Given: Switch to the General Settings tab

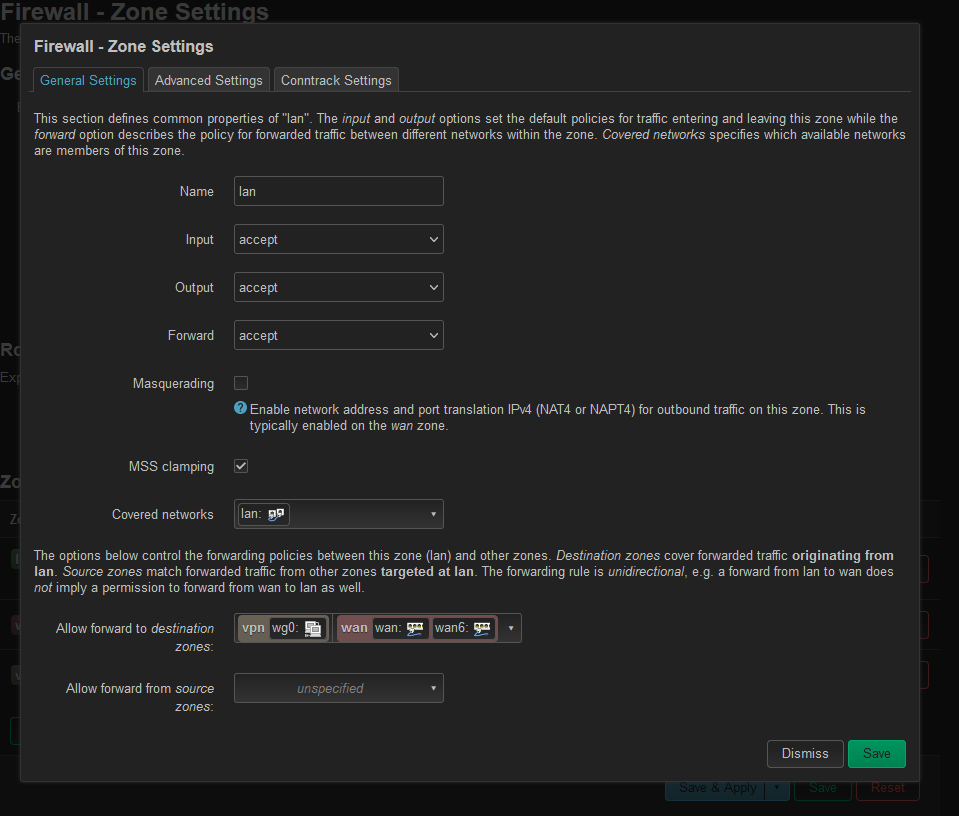Looking at the screenshot, I should 88,80.
